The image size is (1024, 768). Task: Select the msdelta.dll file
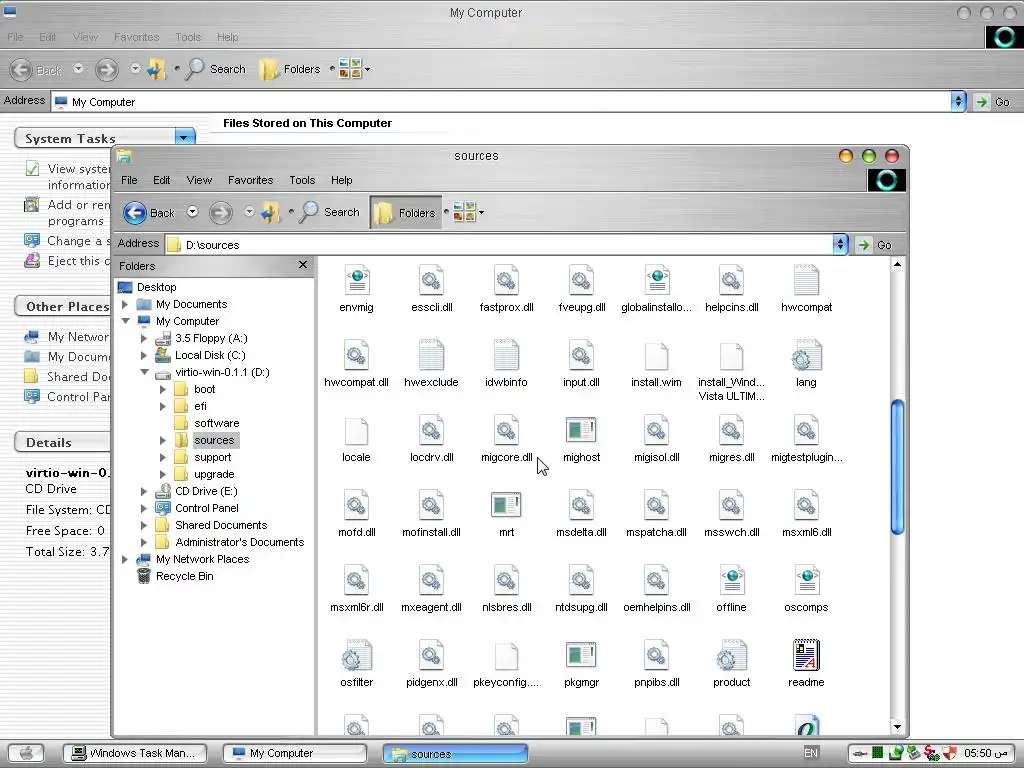pyautogui.click(x=581, y=505)
